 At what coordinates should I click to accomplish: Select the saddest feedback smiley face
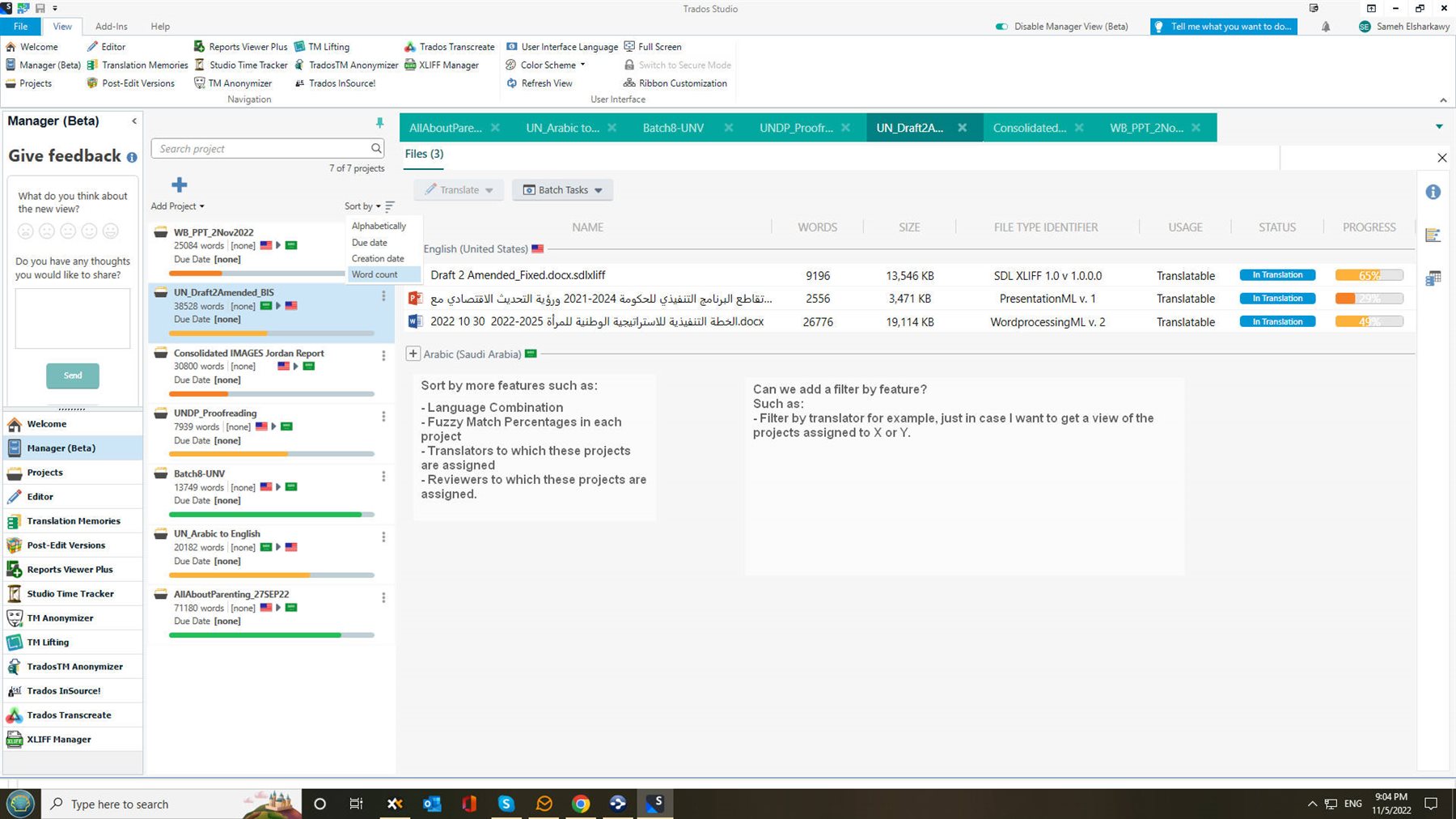point(26,231)
